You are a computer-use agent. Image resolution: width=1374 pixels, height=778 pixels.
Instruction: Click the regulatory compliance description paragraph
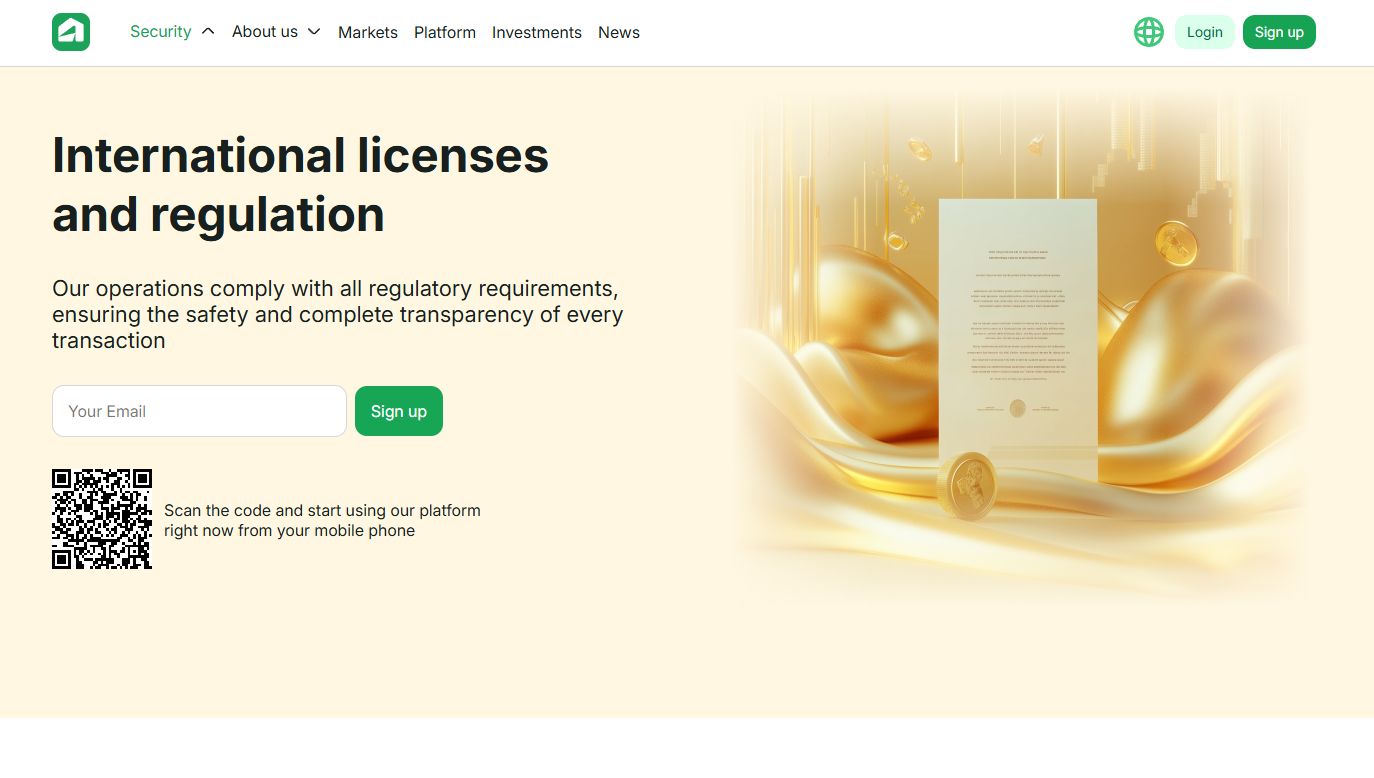[338, 314]
